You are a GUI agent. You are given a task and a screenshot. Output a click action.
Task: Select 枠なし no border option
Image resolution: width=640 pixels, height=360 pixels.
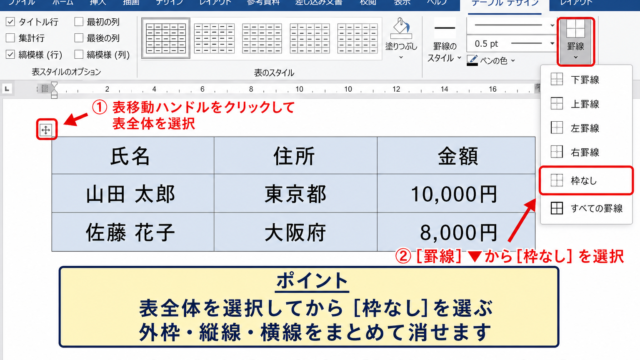click(x=586, y=180)
